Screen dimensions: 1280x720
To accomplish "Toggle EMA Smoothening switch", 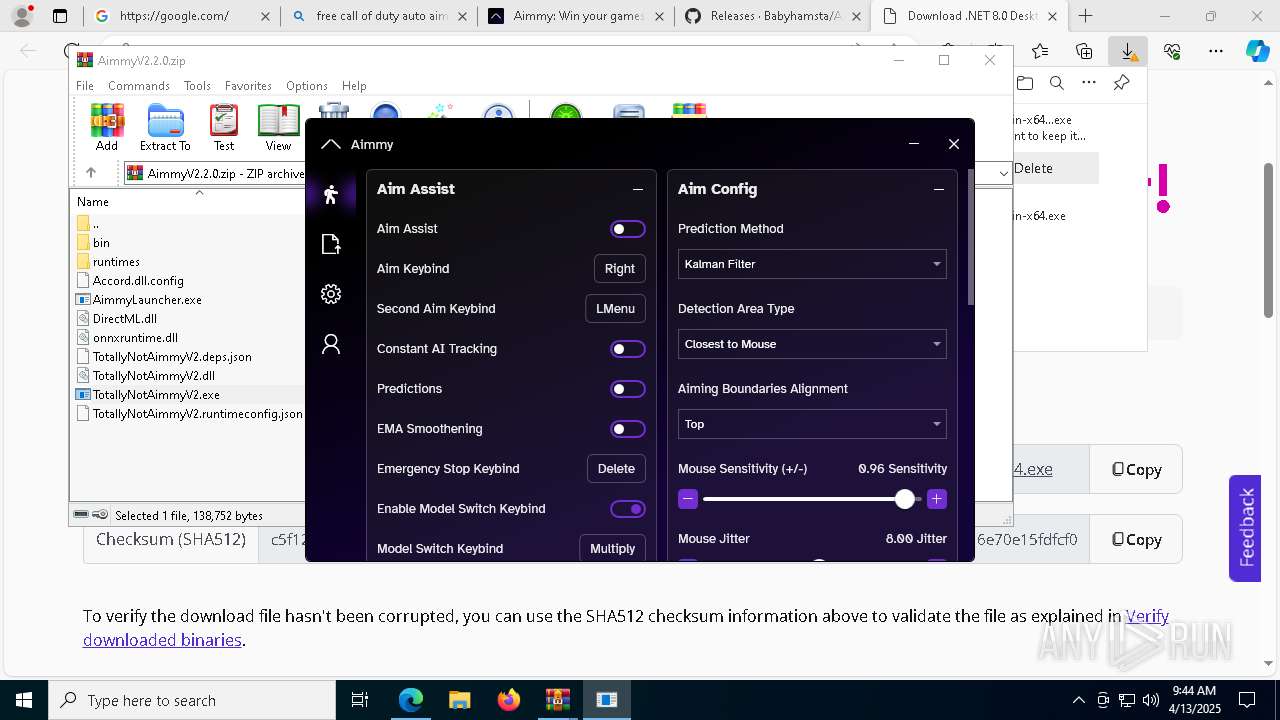I will click(x=628, y=429).
